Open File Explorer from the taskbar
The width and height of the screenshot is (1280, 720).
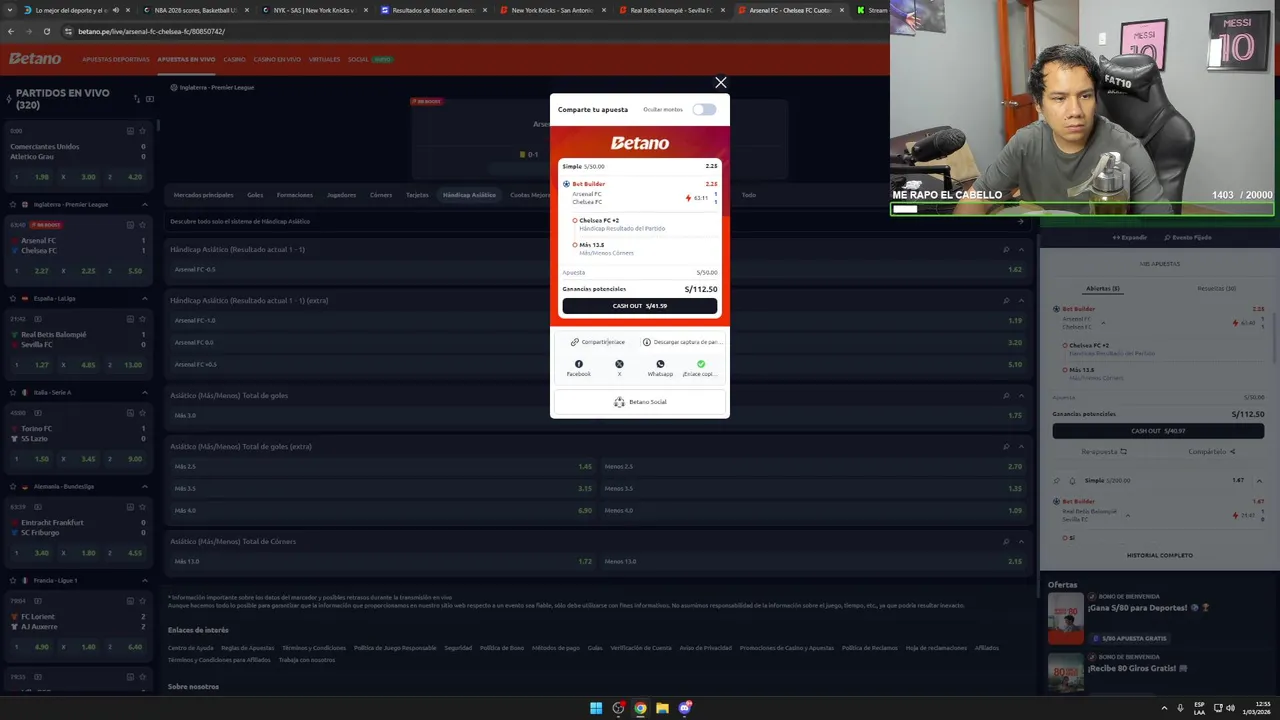click(662, 708)
